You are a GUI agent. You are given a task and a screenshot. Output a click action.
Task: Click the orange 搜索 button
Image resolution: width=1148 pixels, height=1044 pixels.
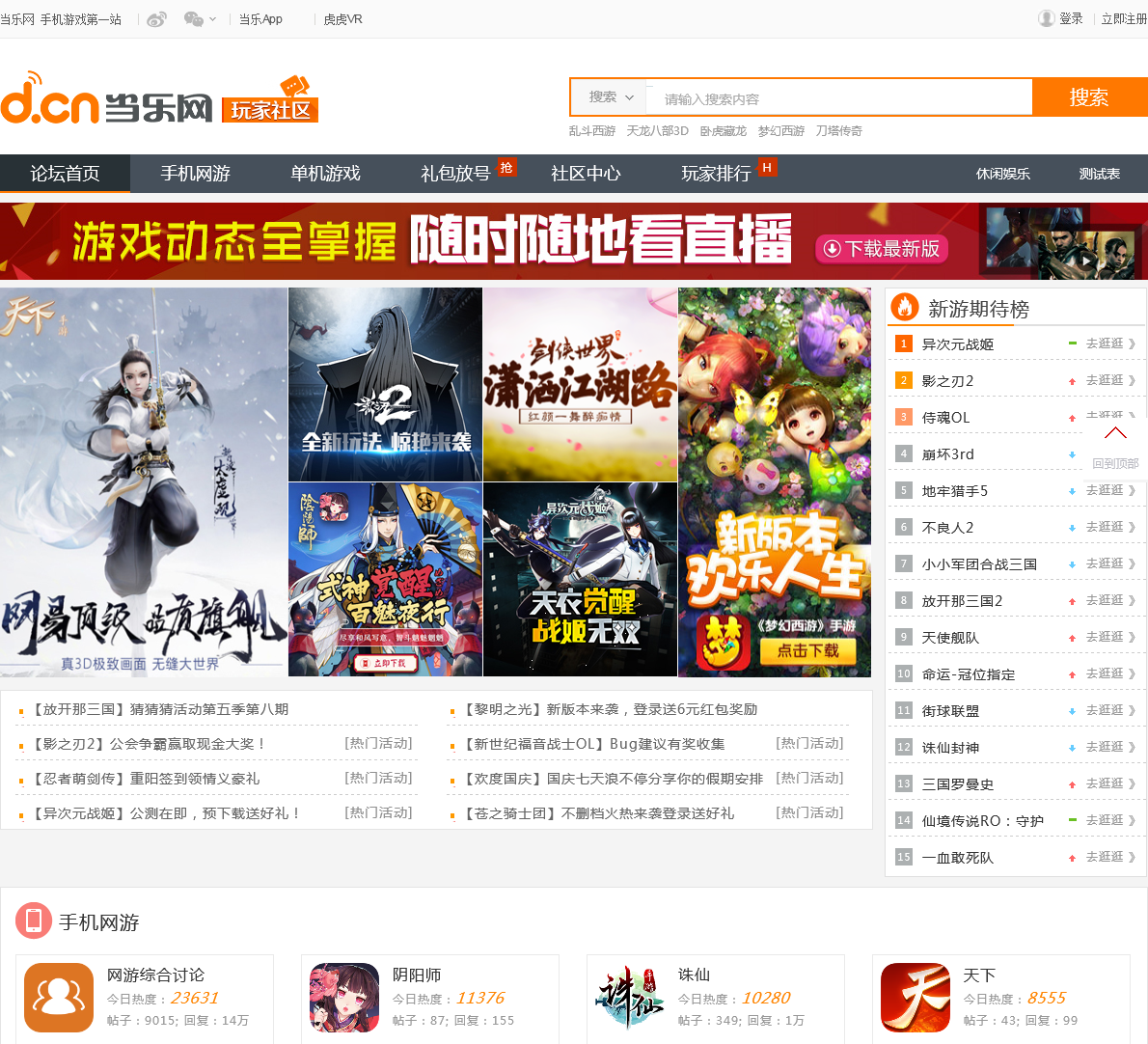point(1089,97)
